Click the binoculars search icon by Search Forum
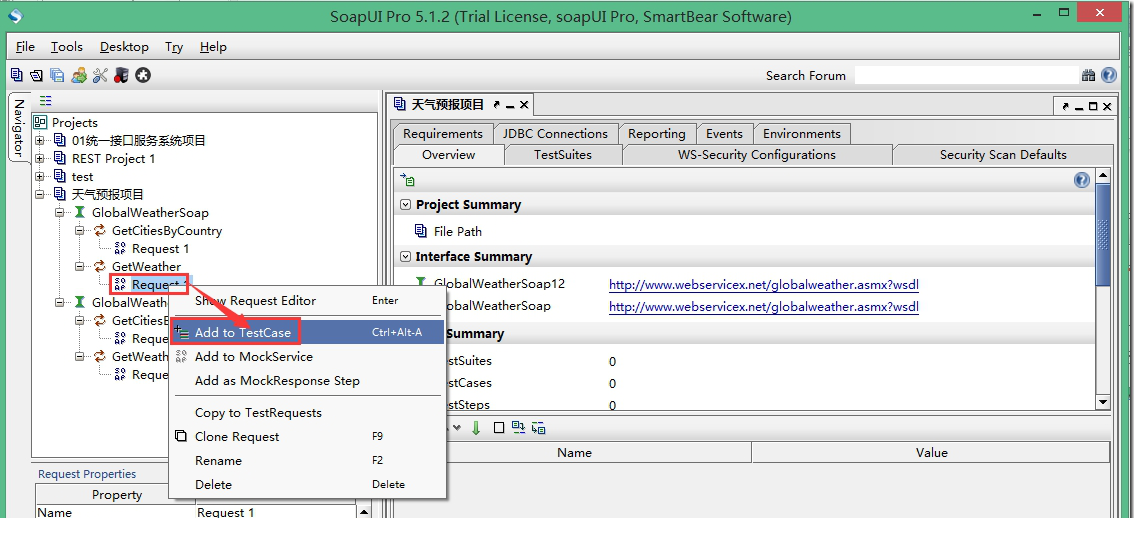This screenshot has height=538, width=1134. 1088,75
